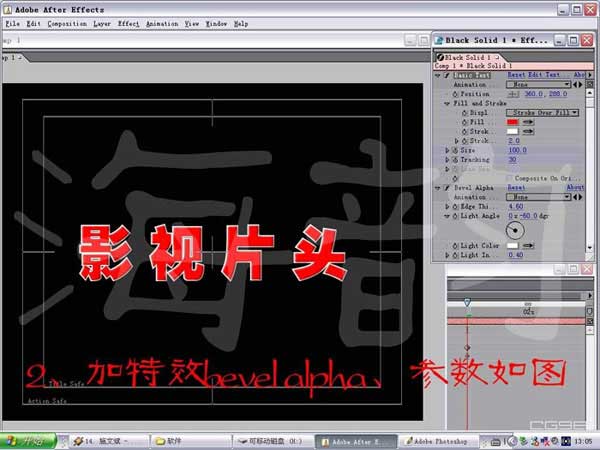Toggle stopwatch for Stroke width 2.0
Screen dimensions: 600x450
(465, 141)
